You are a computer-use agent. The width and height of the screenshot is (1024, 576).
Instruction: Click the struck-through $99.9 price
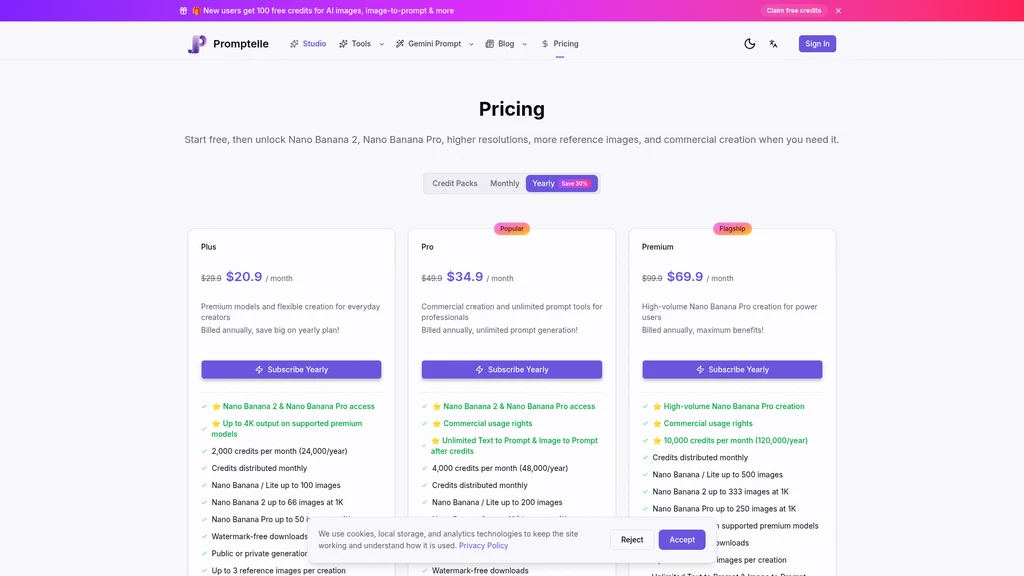click(652, 278)
